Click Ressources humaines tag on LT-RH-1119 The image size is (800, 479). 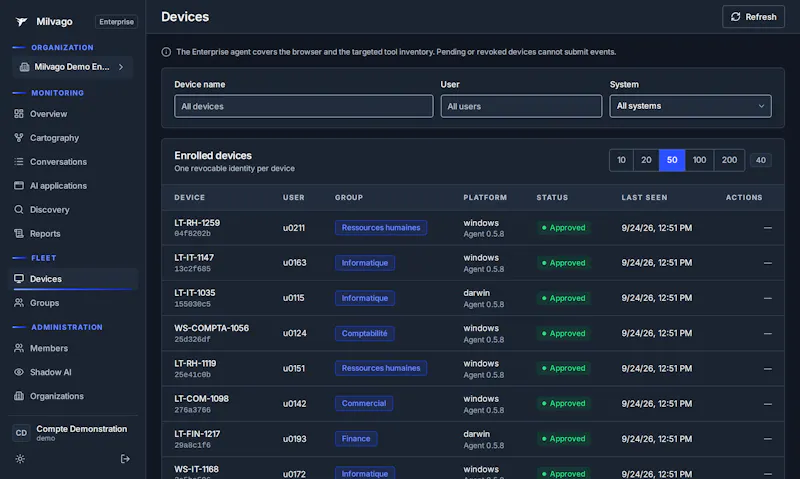click(381, 368)
